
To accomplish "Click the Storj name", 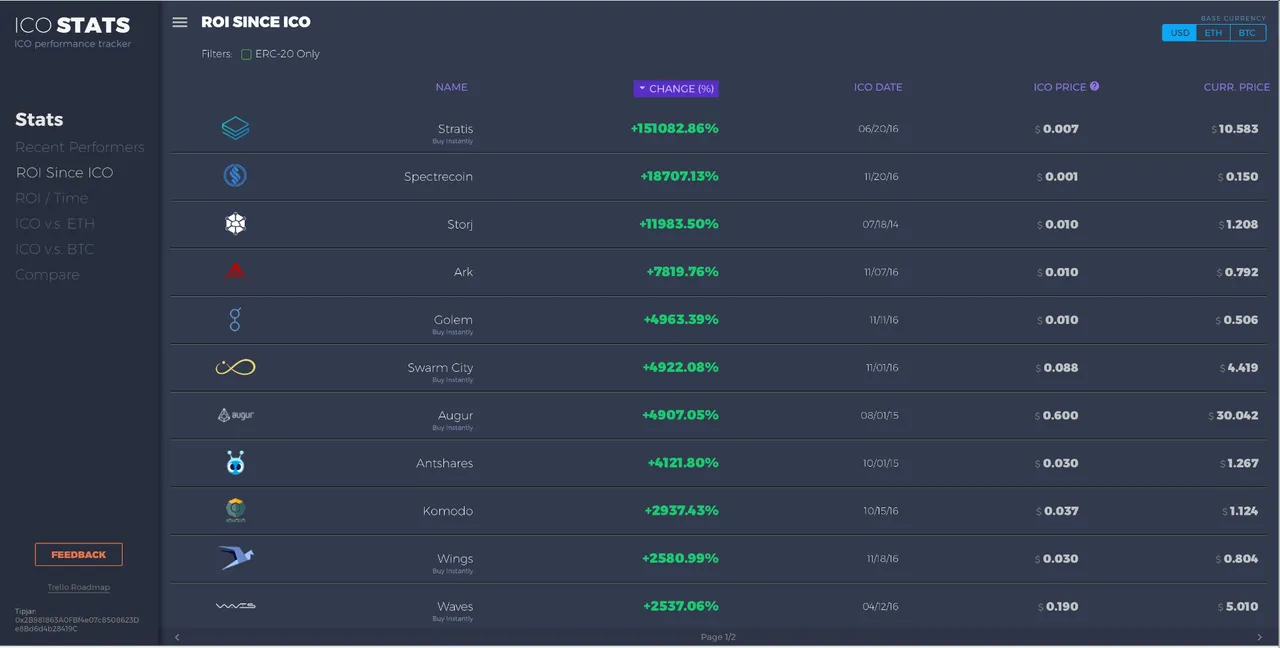I will 460,224.
